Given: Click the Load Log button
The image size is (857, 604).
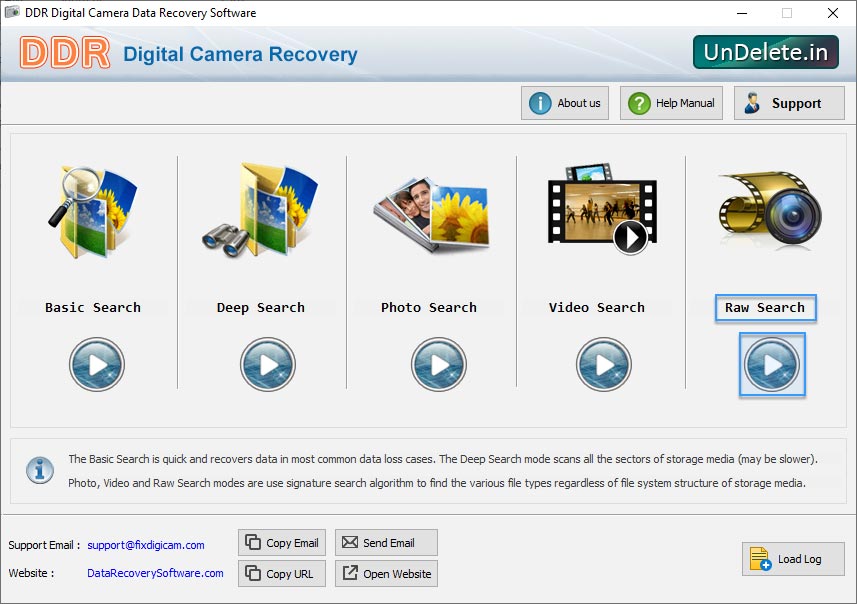Looking at the screenshot, I should point(793,559).
